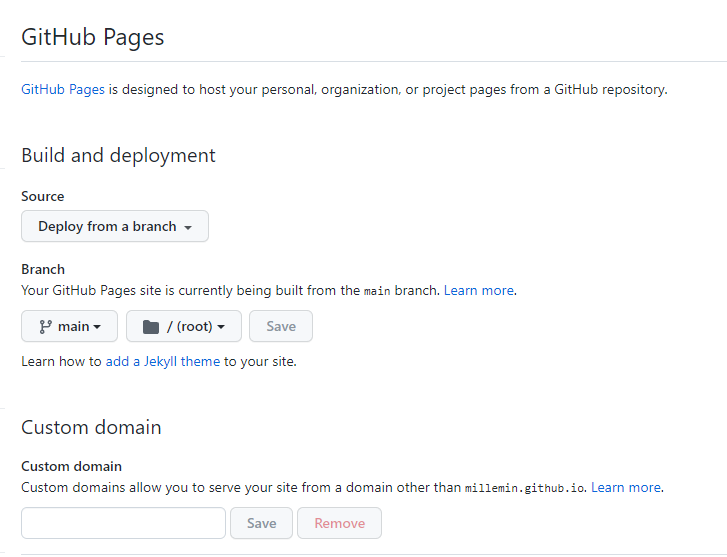Open the main branch selector
This screenshot has width=727, height=557.
click(x=70, y=327)
